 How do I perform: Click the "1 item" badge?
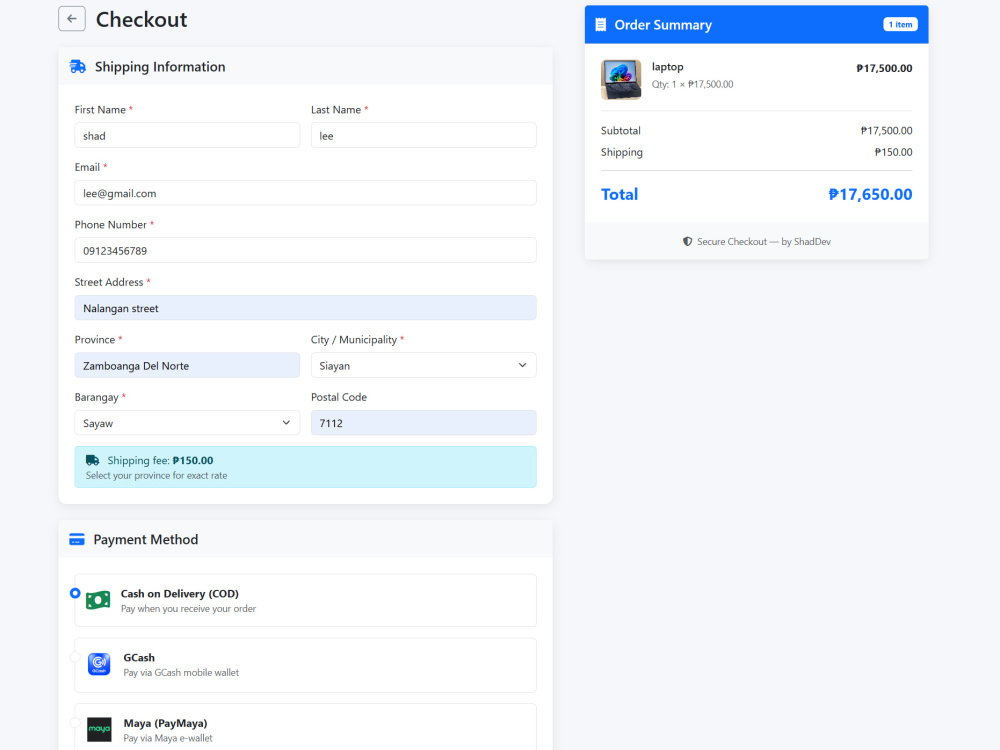point(900,24)
